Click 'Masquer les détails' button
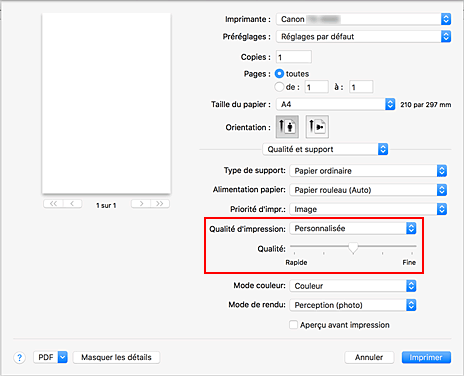This screenshot has height=376, width=464. click(116, 357)
